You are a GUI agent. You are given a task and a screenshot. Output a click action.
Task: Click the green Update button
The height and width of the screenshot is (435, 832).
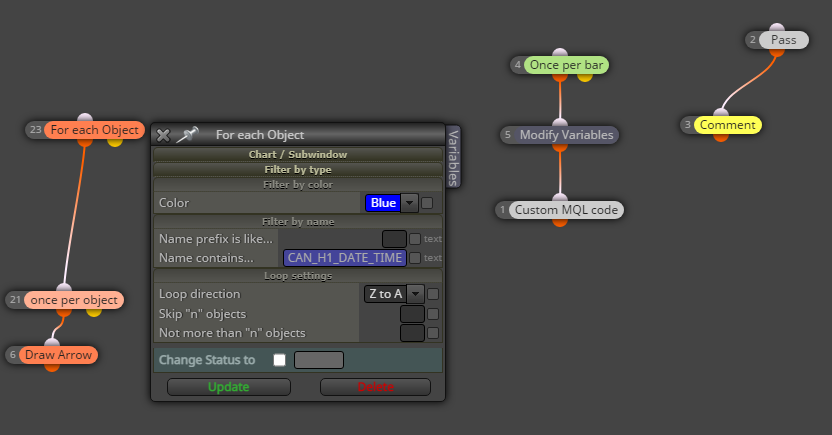pyautogui.click(x=229, y=387)
